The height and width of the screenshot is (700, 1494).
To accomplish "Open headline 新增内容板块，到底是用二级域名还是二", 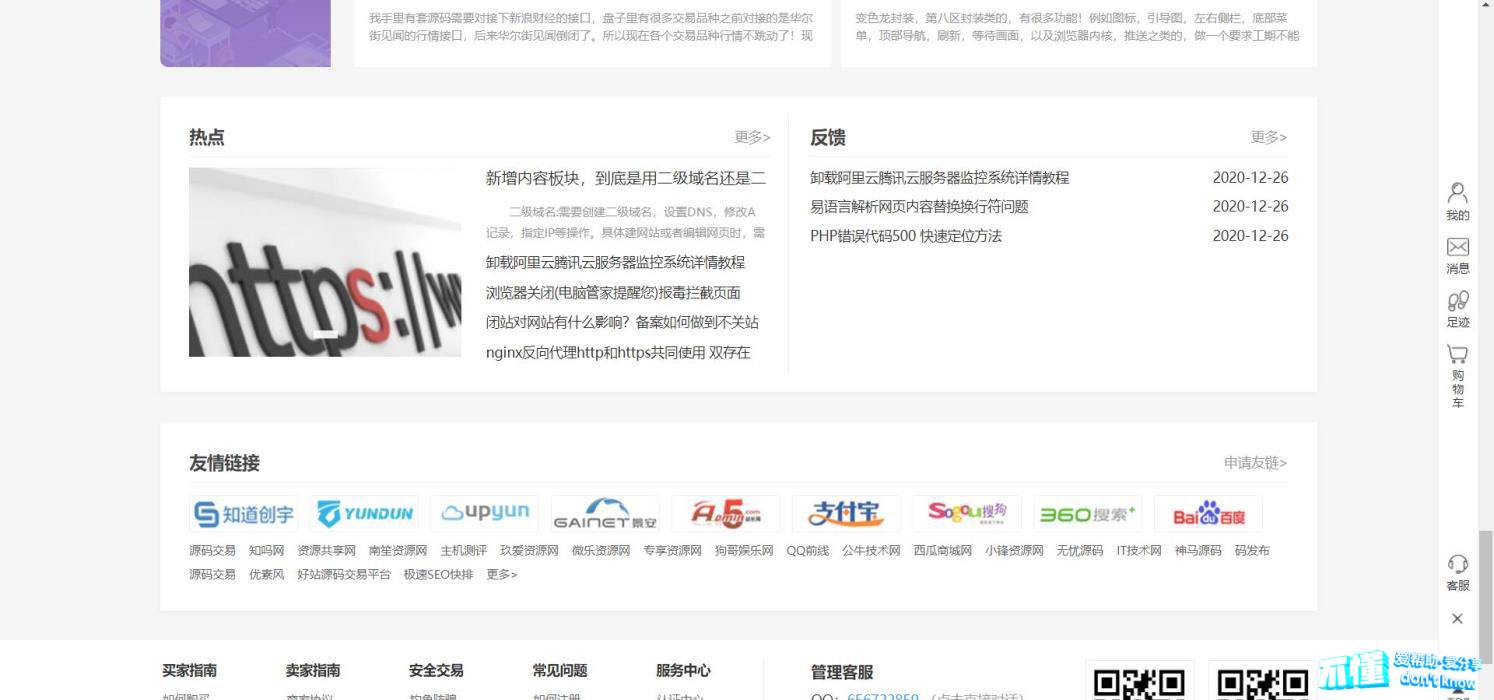I will click(x=626, y=178).
